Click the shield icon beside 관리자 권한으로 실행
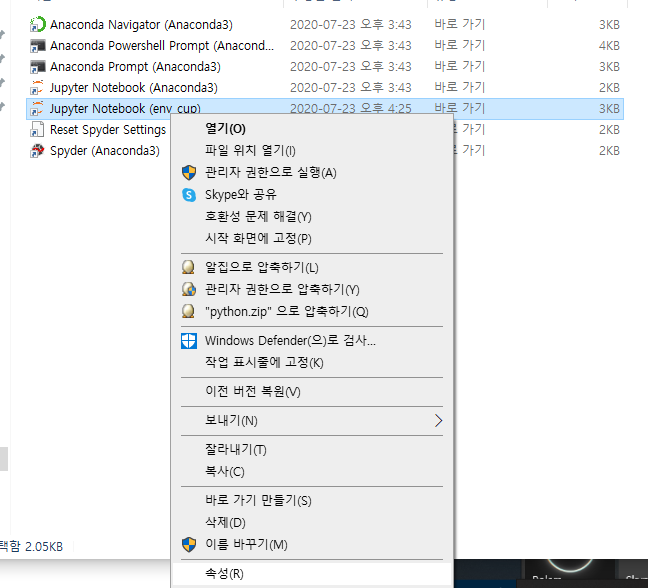 189,172
